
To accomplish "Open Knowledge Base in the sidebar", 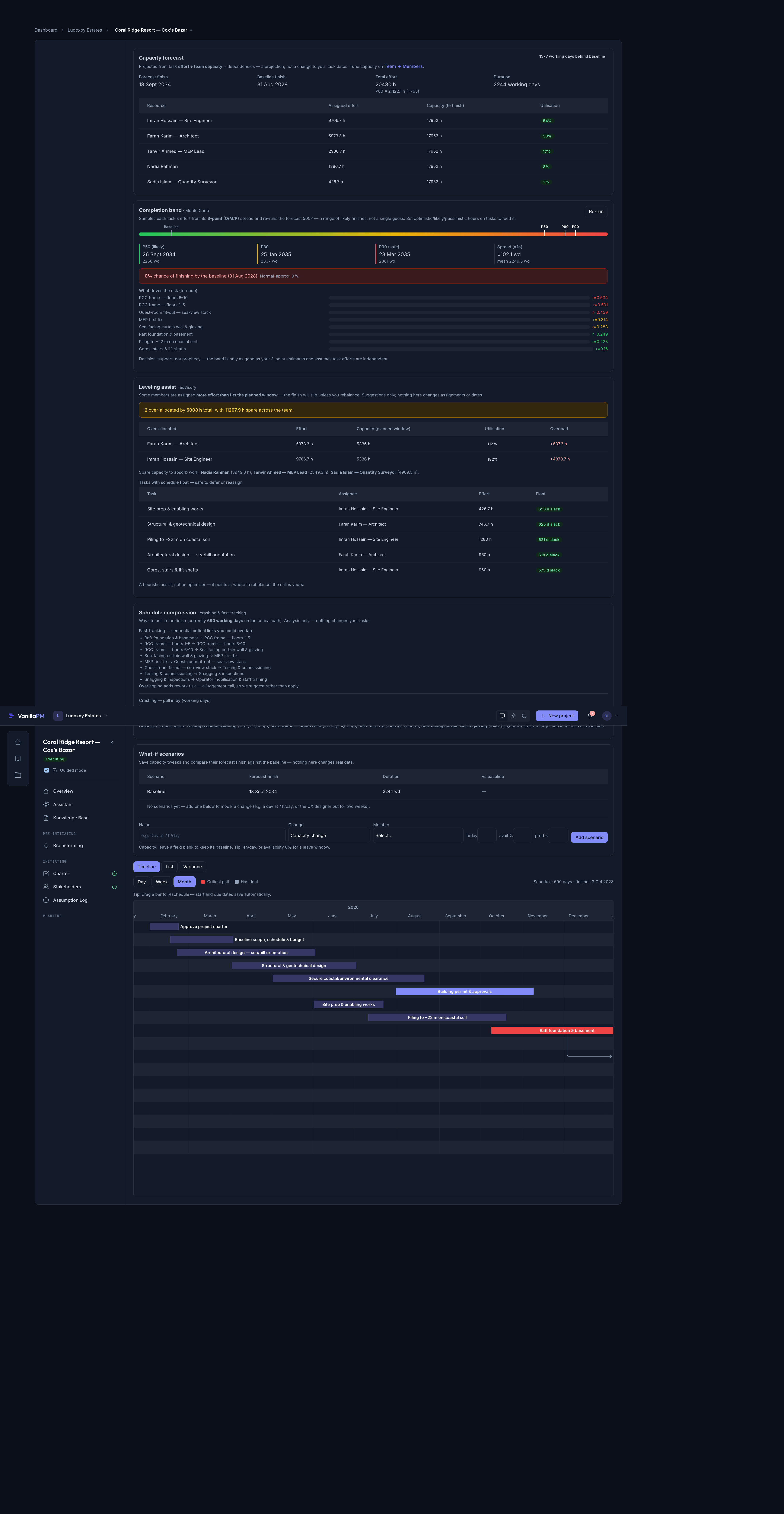I will 80,818.
